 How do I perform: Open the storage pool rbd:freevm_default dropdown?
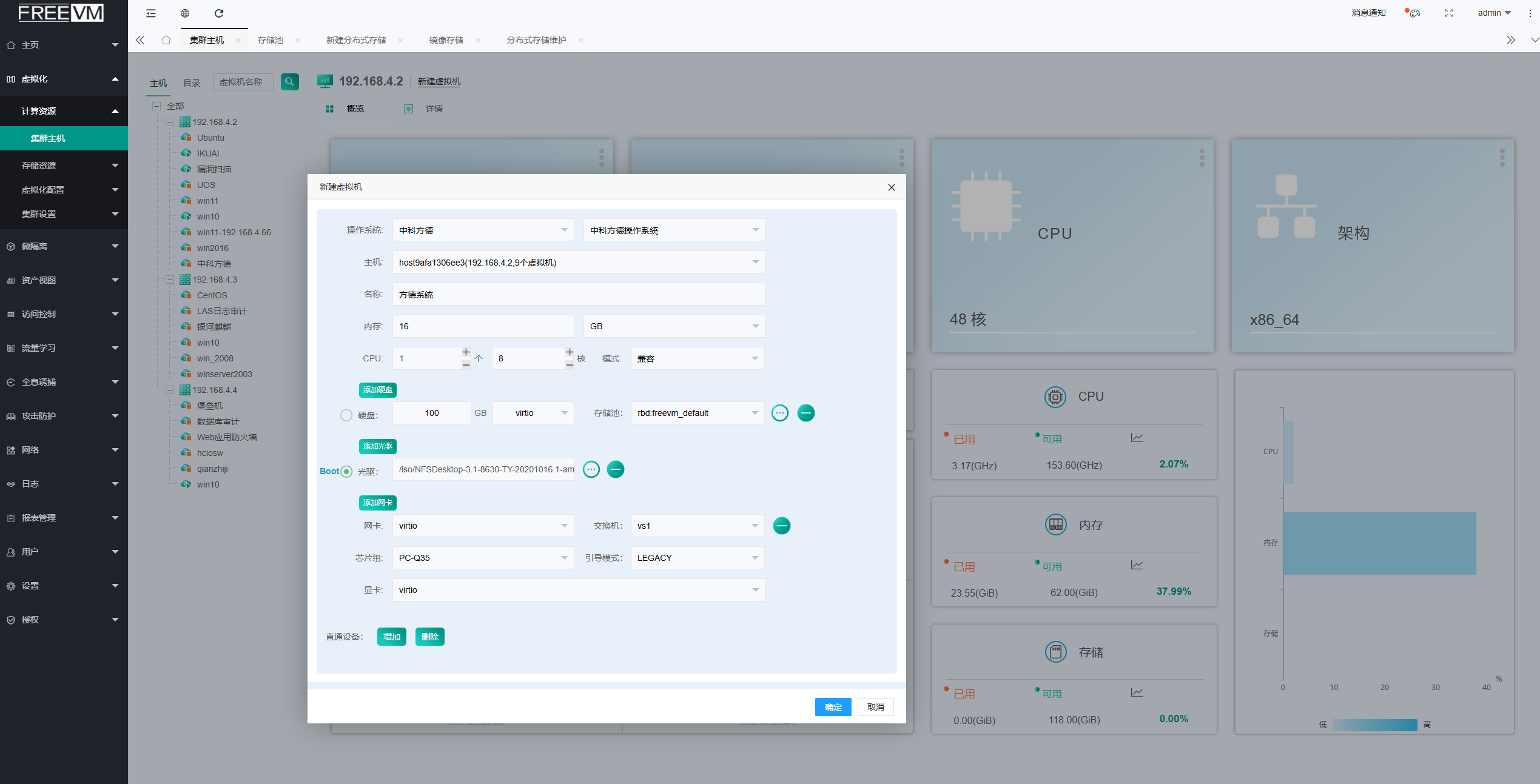pyautogui.click(x=697, y=413)
